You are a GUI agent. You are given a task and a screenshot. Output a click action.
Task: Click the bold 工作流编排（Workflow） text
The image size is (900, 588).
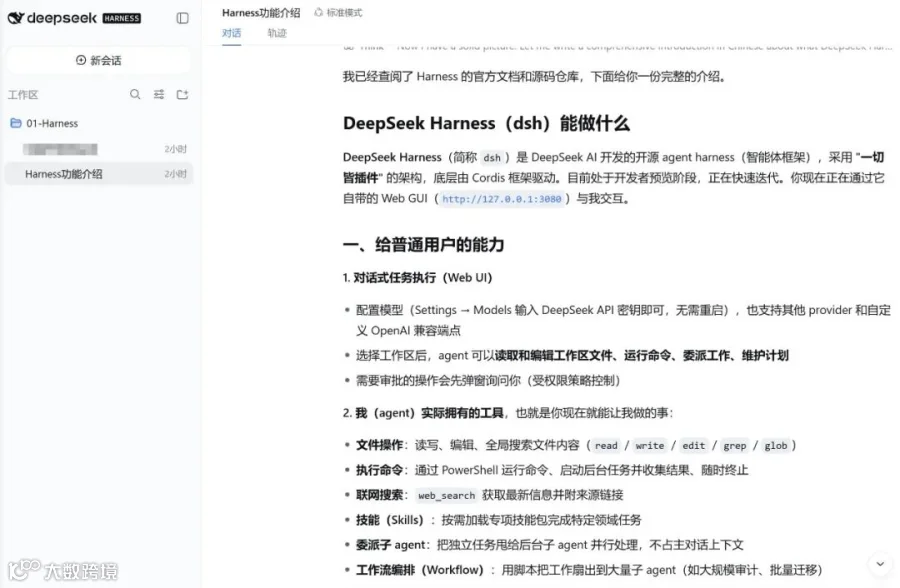click(x=420, y=570)
